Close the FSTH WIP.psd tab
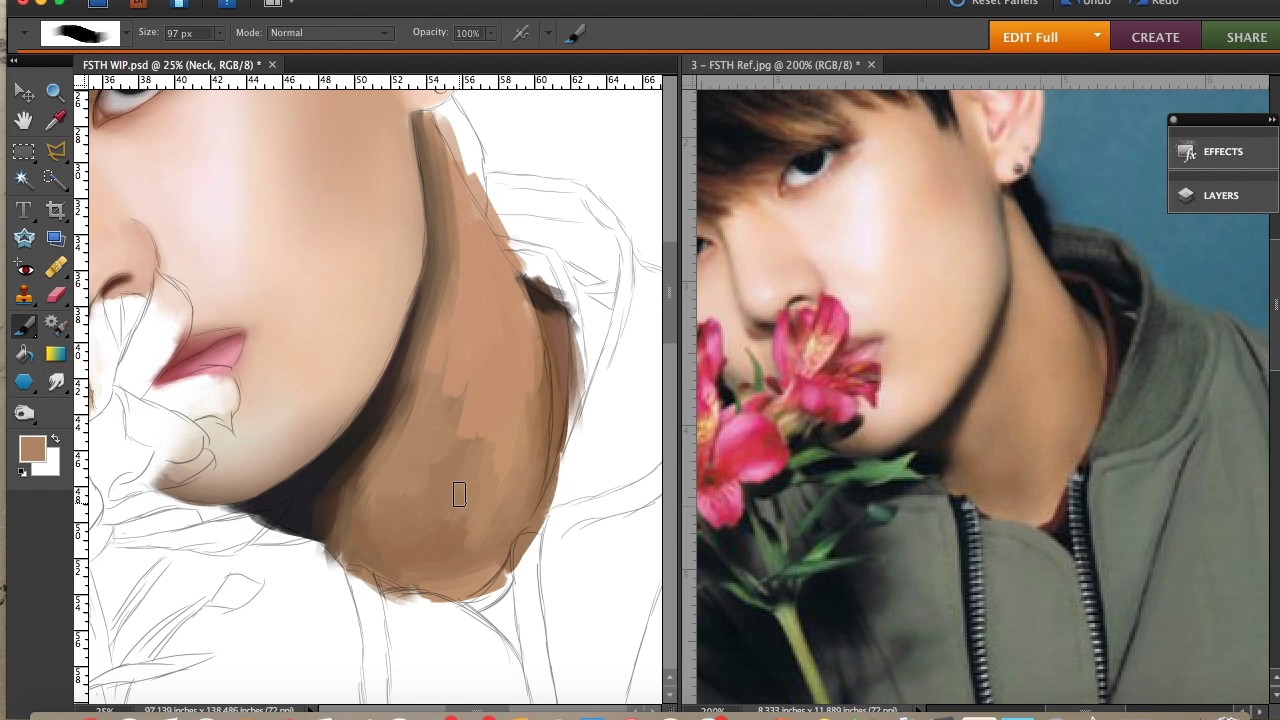The width and height of the screenshot is (1280, 720). (x=272, y=65)
